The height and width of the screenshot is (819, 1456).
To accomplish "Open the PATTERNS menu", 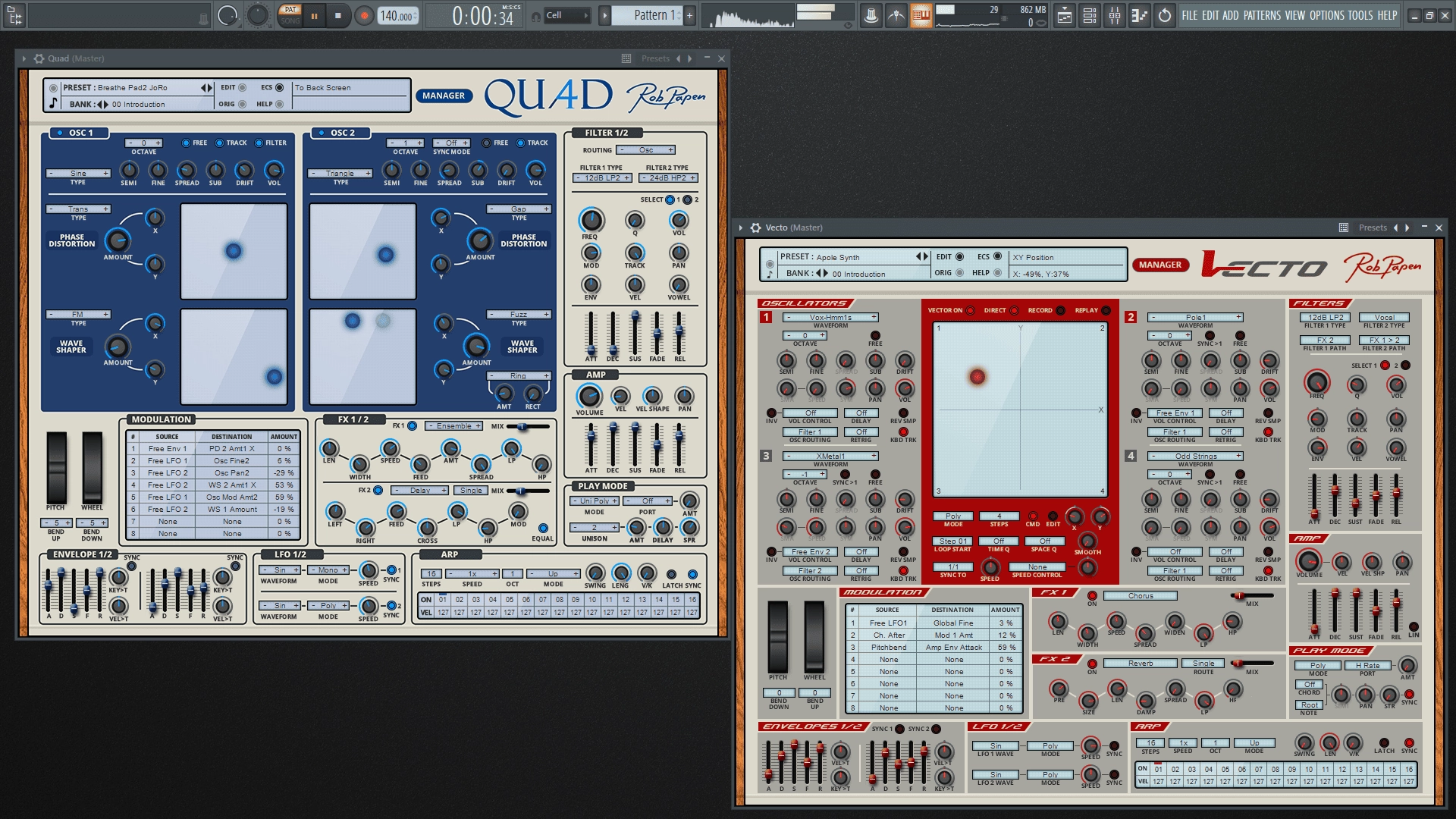I will (1262, 15).
